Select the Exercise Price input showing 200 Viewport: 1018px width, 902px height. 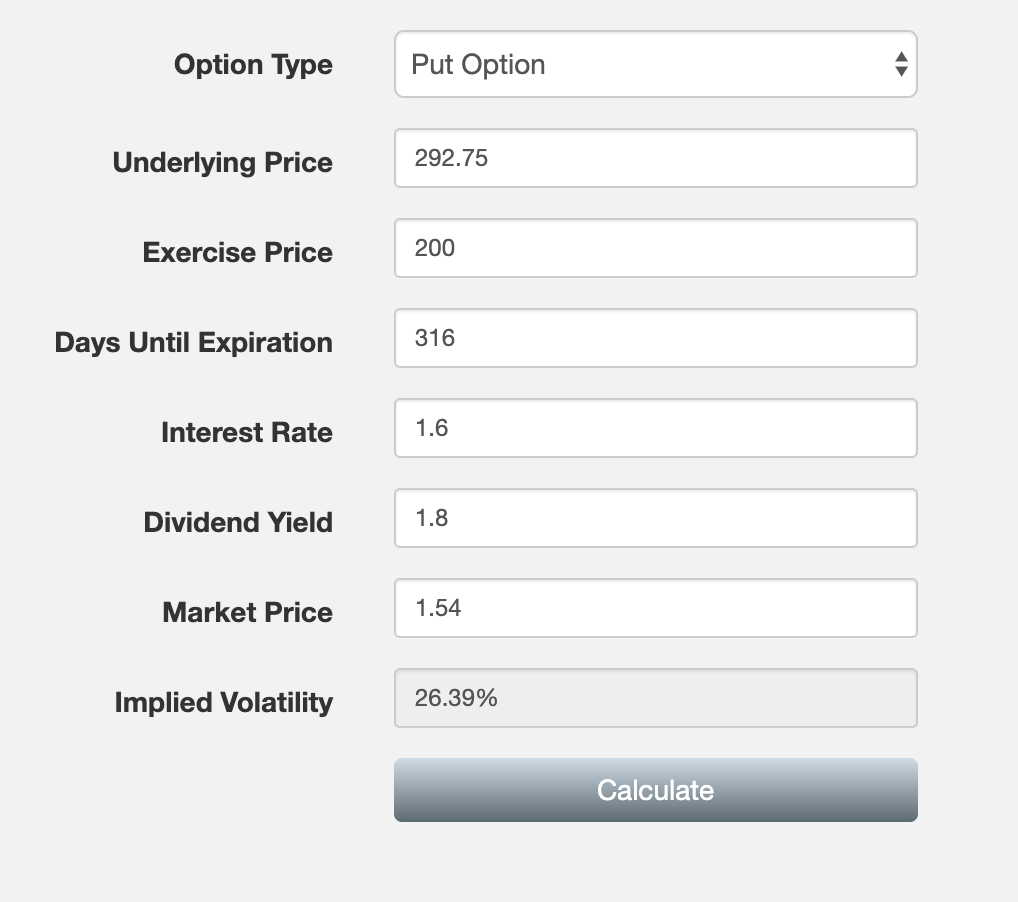click(x=655, y=247)
